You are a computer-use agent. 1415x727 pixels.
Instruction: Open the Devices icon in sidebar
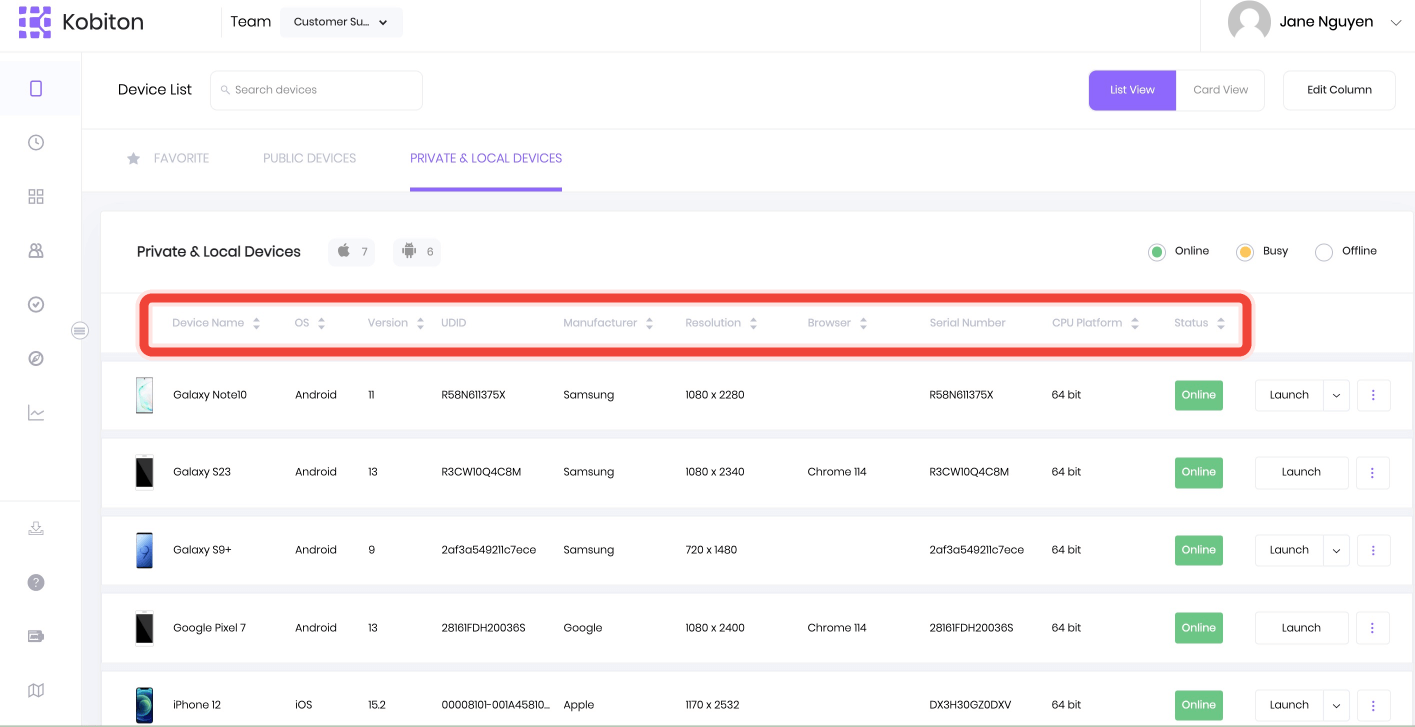tap(36, 89)
